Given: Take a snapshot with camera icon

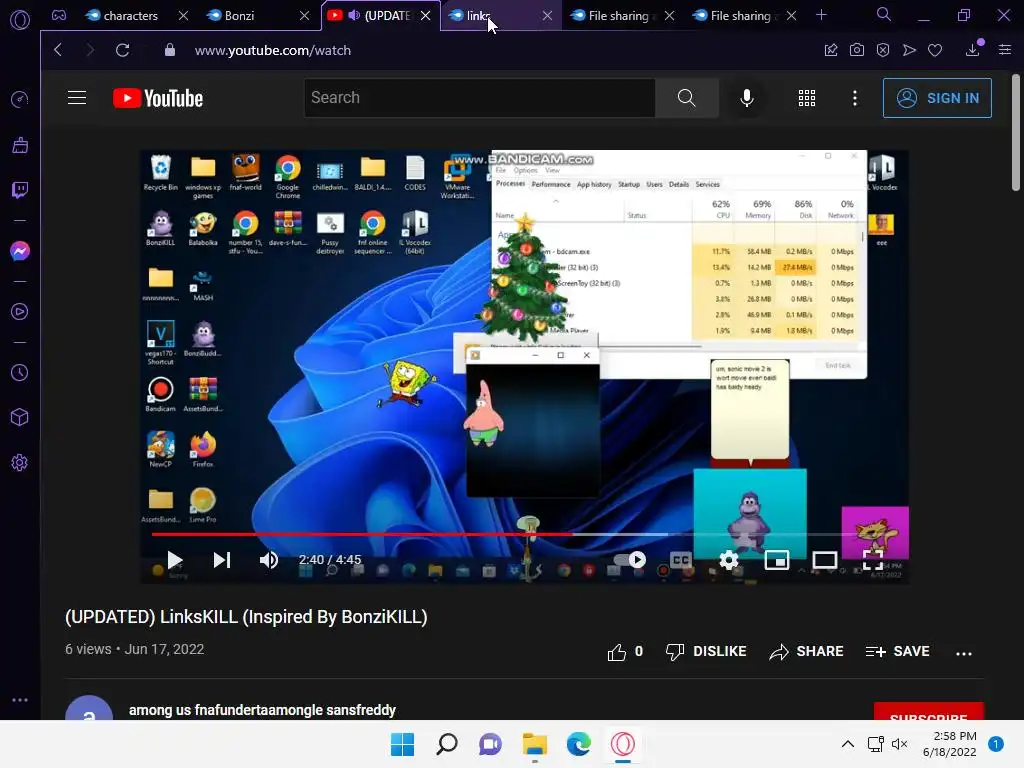Looking at the screenshot, I should click(x=857, y=50).
